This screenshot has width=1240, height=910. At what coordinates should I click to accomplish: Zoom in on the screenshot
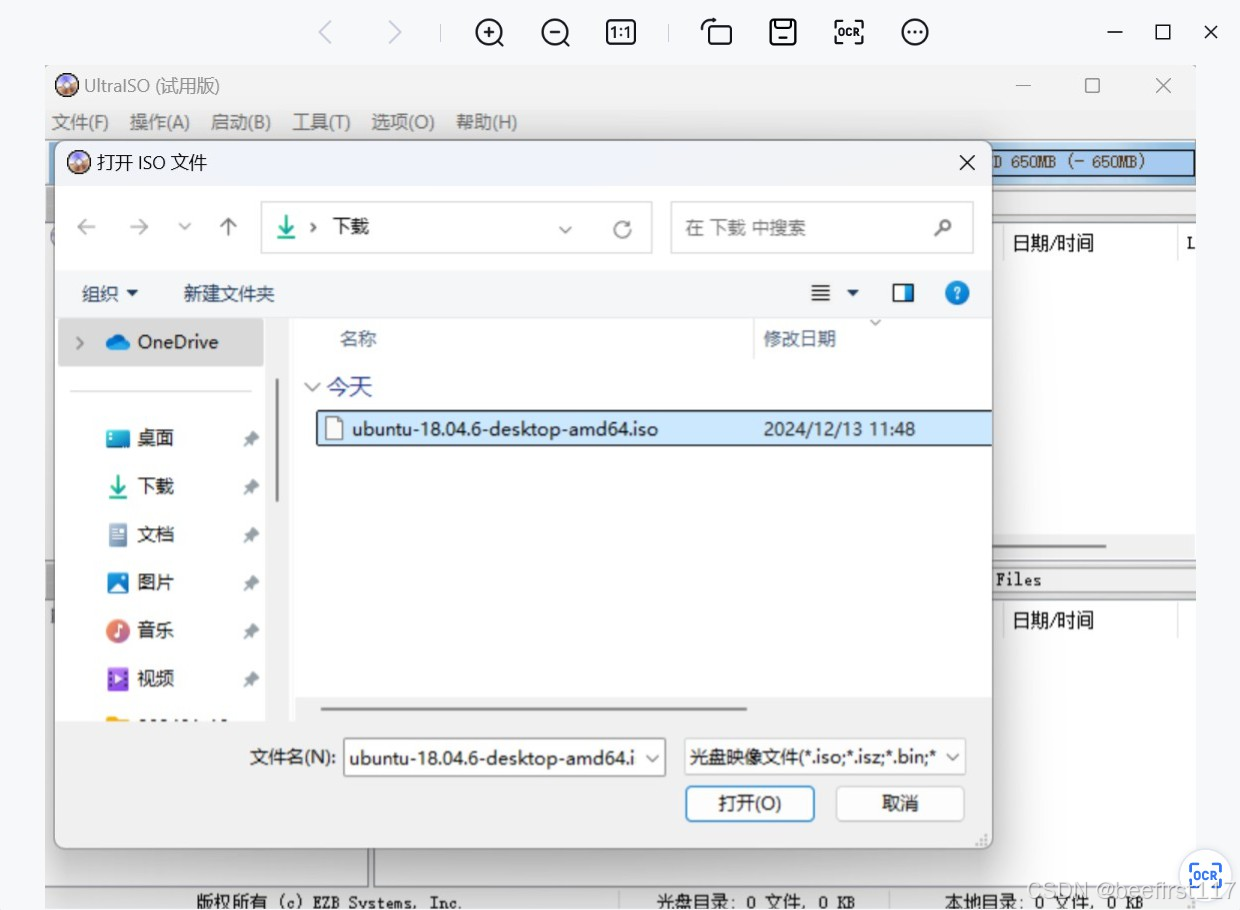coord(489,32)
